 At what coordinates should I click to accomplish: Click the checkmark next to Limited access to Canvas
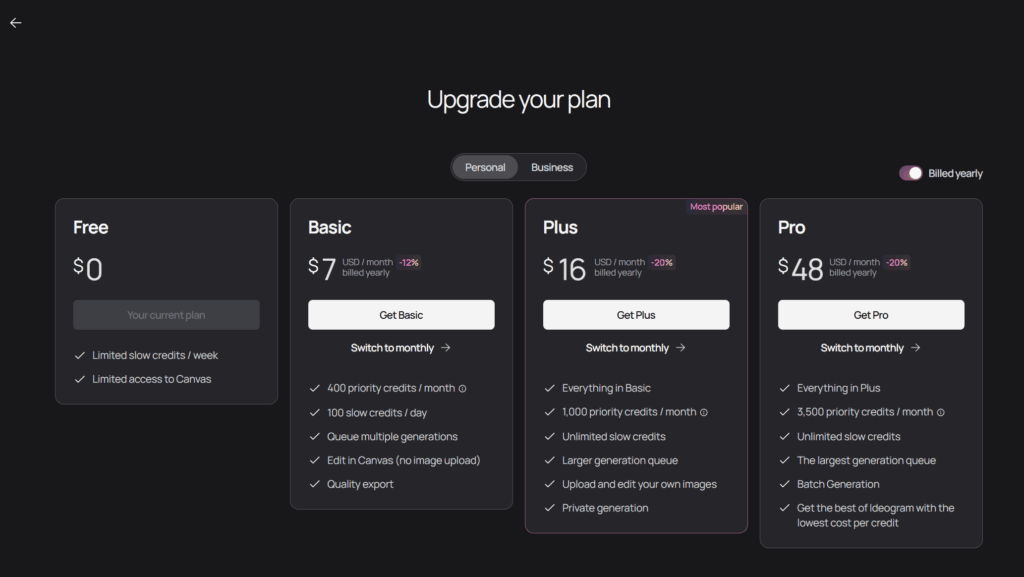coord(79,379)
